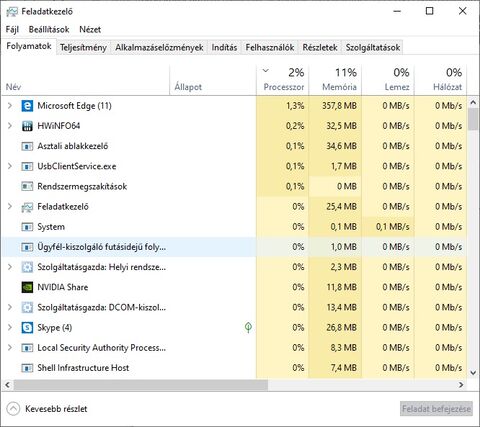
Task: Sort by the Név column header
Action: click(86, 80)
